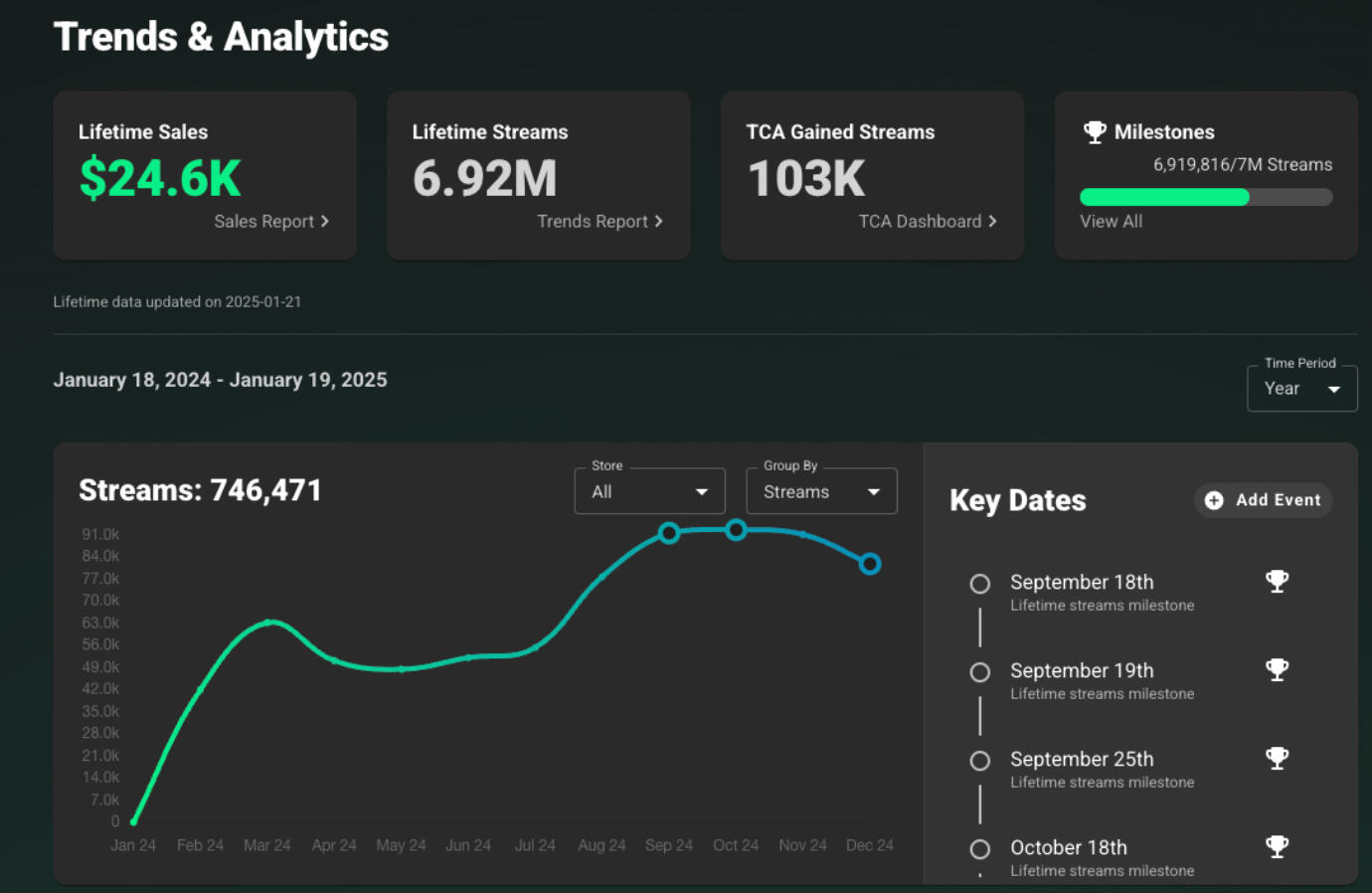This screenshot has height=893, width=1372.
Task: Click the Lifetime Streams 6.92M value
Action: 484,179
